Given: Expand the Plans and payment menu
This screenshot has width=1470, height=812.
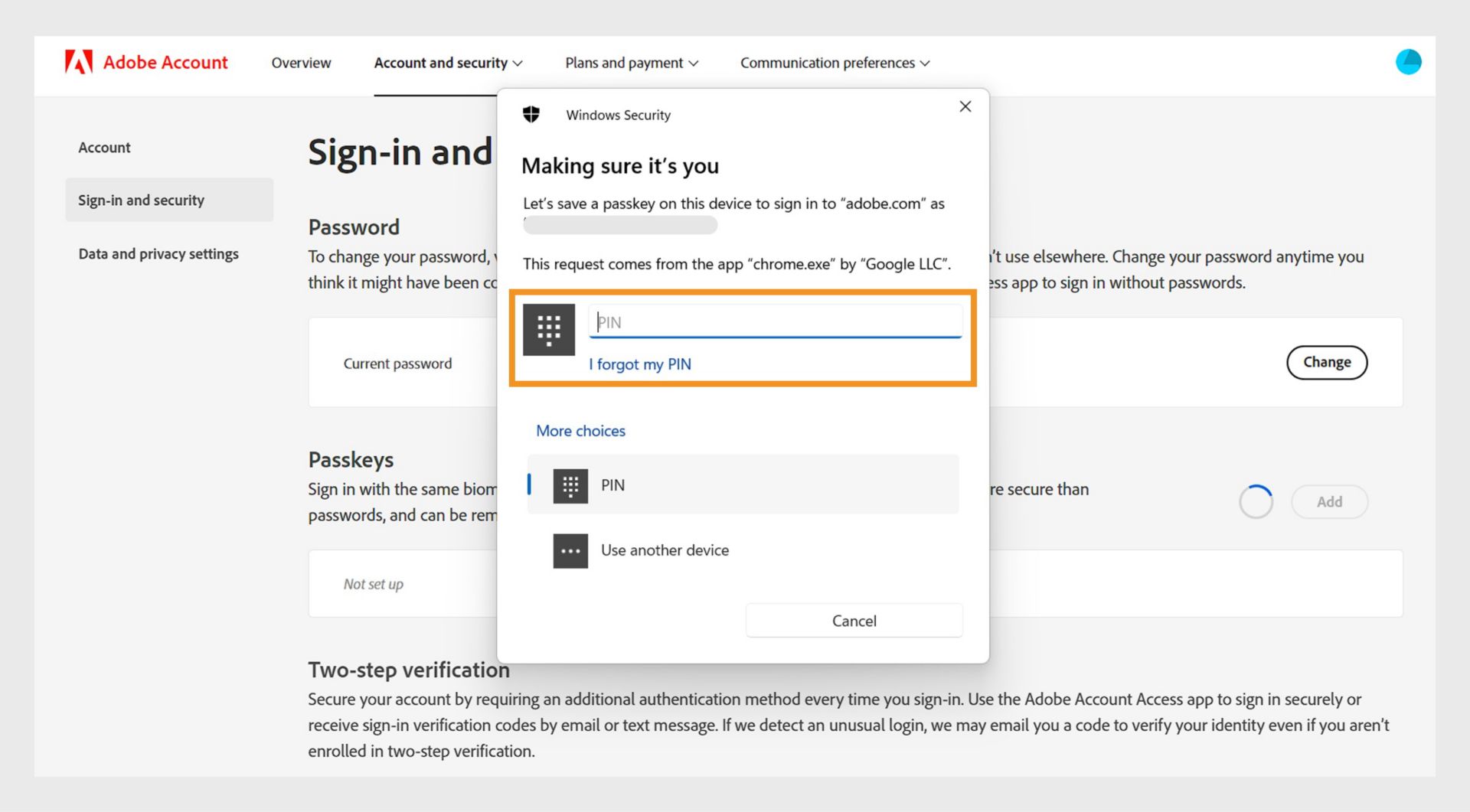Looking at the screenshot, I should (x=631, y=63).
